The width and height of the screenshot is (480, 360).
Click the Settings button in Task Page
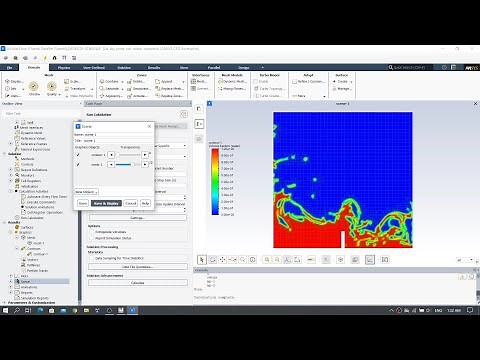(x=138, y=218)
